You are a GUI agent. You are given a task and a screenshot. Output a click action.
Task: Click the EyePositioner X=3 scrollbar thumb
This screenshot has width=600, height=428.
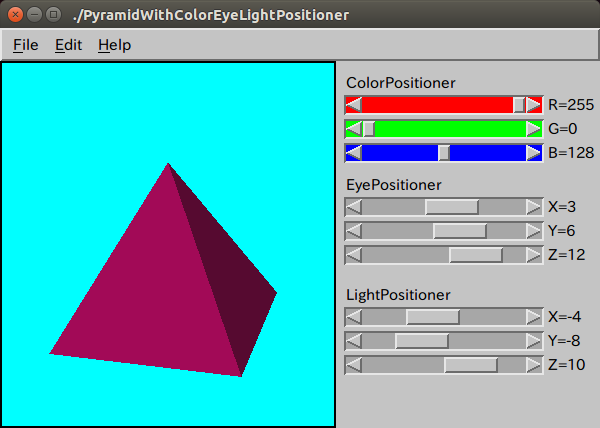[452, 207]
